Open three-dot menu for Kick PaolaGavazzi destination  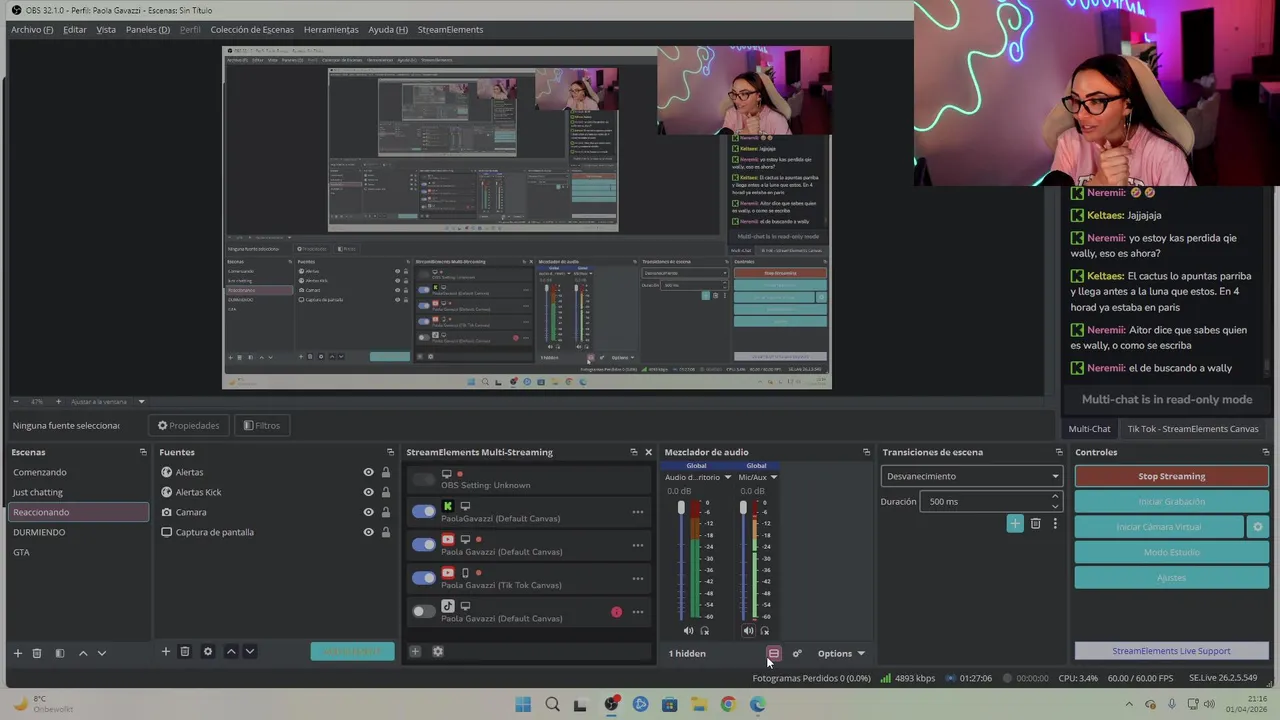[637, 512]
